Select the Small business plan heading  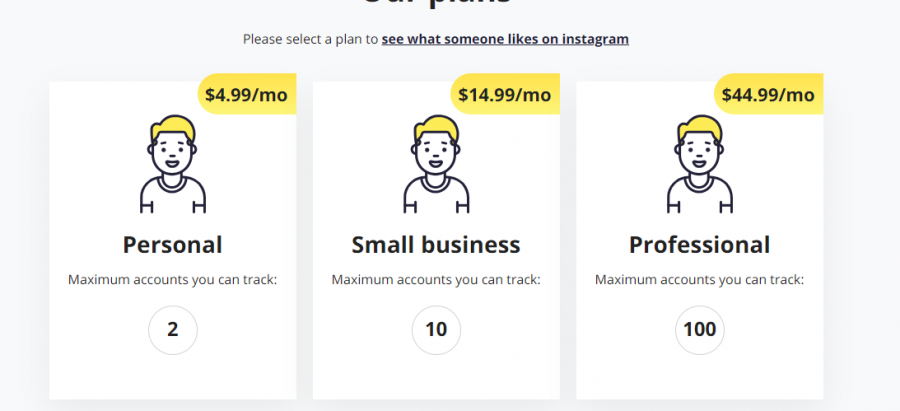[x=436, y=245]
